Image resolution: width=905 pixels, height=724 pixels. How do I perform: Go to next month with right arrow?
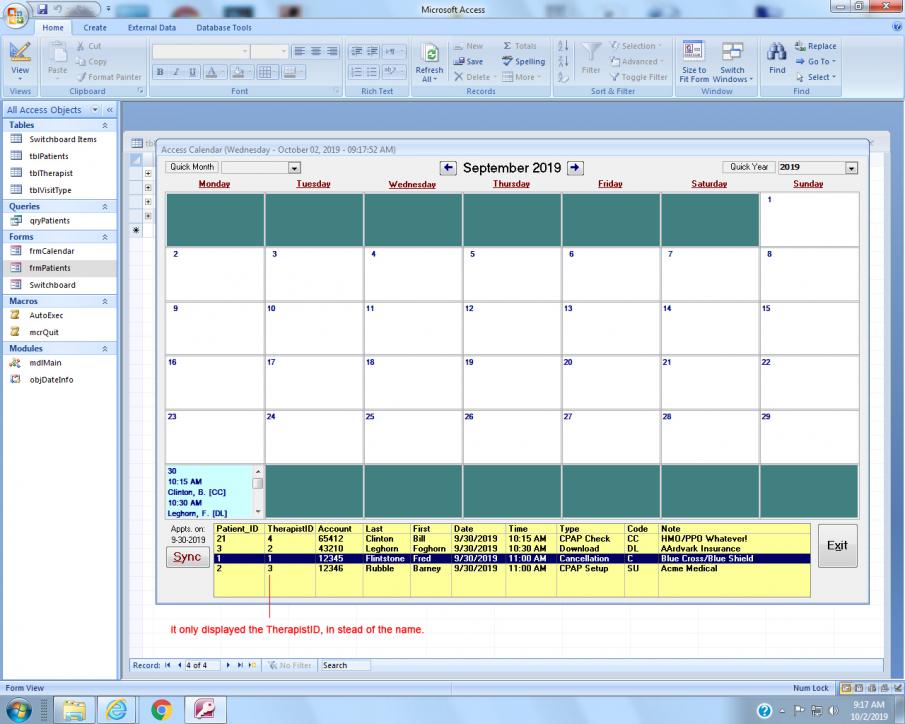click(575, 168)
